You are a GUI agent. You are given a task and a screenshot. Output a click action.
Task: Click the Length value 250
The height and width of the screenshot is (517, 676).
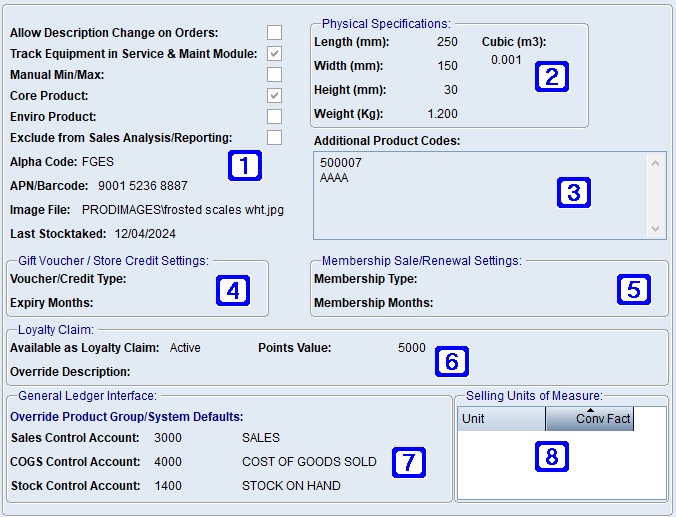tap(447, 42)
